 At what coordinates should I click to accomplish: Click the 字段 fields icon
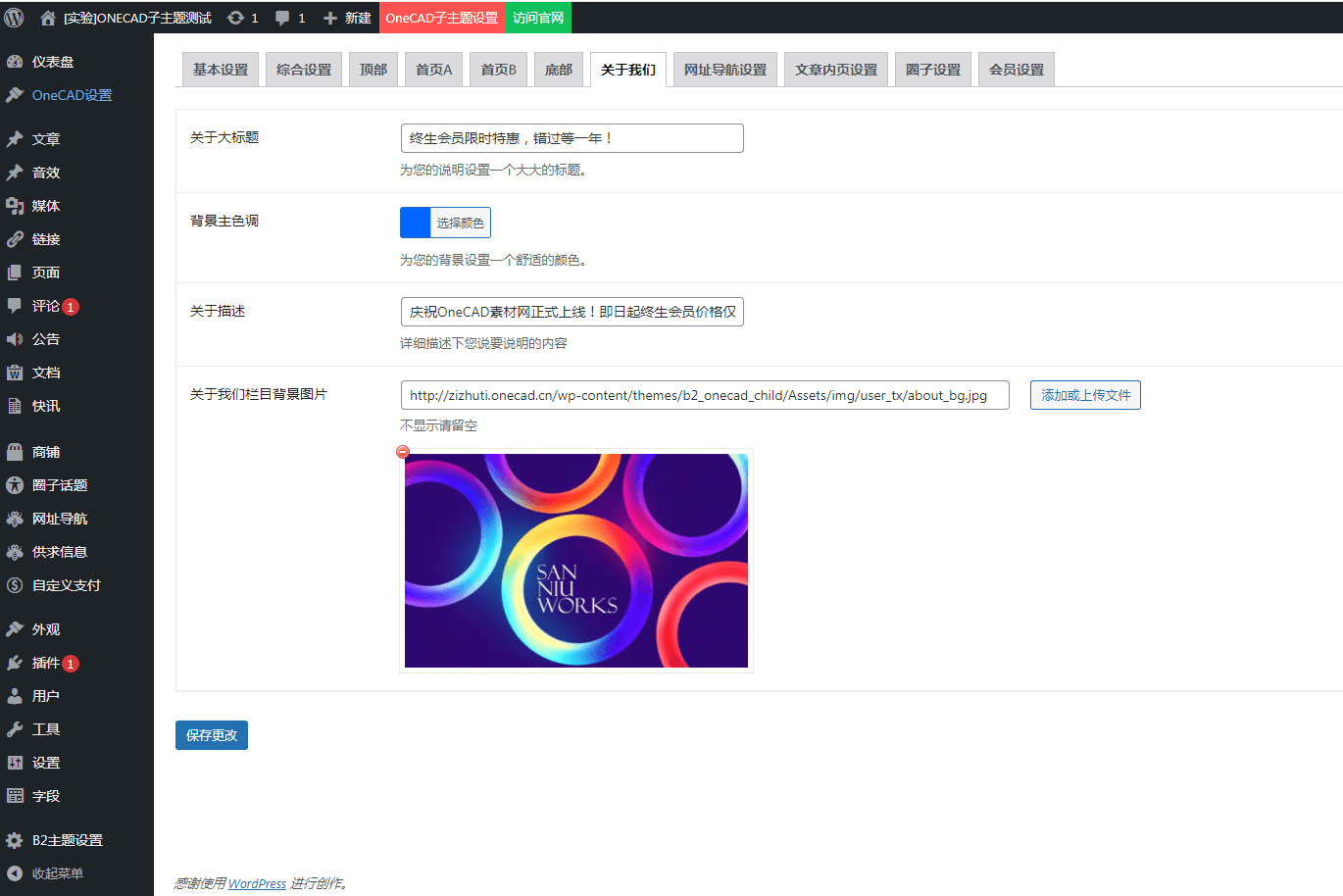[x=15, y=796]
